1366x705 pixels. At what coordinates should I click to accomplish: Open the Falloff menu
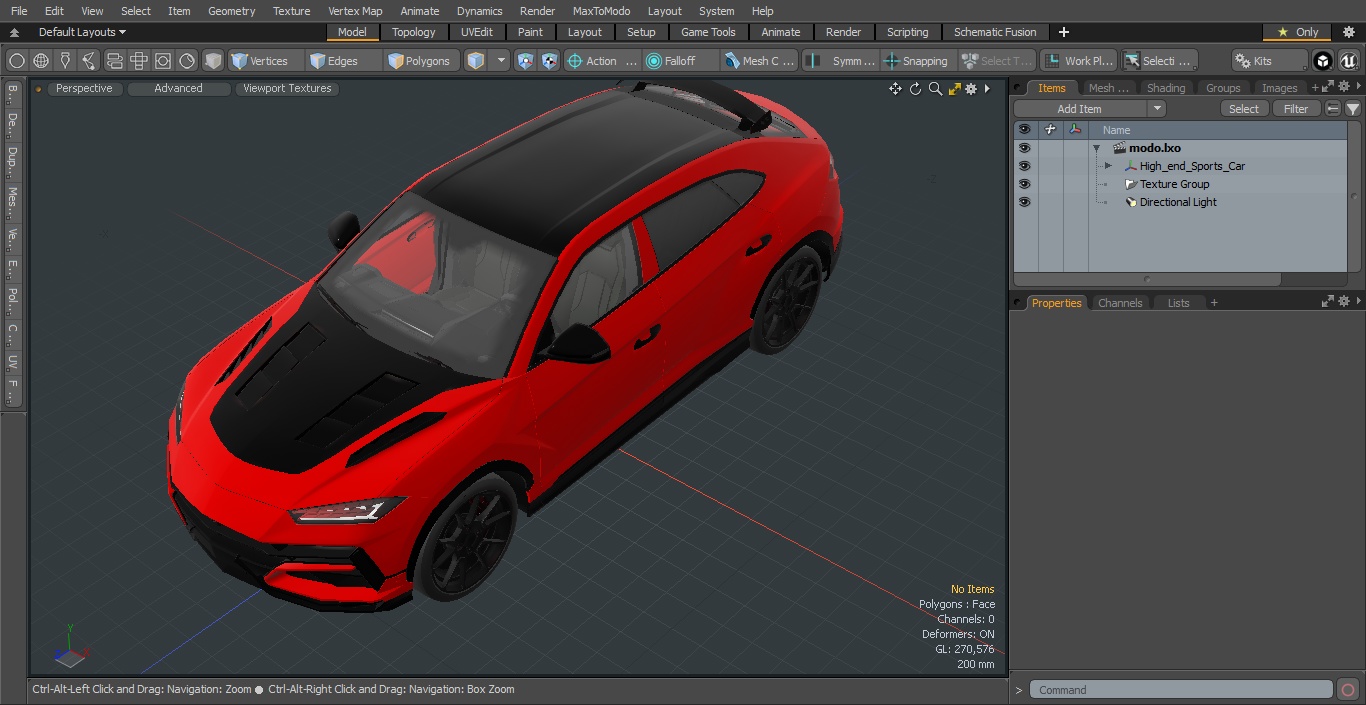(681, 61)
